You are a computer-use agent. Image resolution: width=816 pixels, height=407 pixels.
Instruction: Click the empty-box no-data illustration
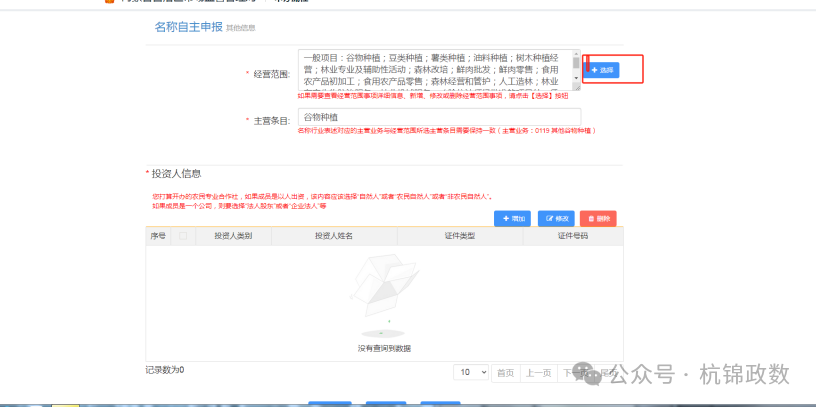(384, 296)
